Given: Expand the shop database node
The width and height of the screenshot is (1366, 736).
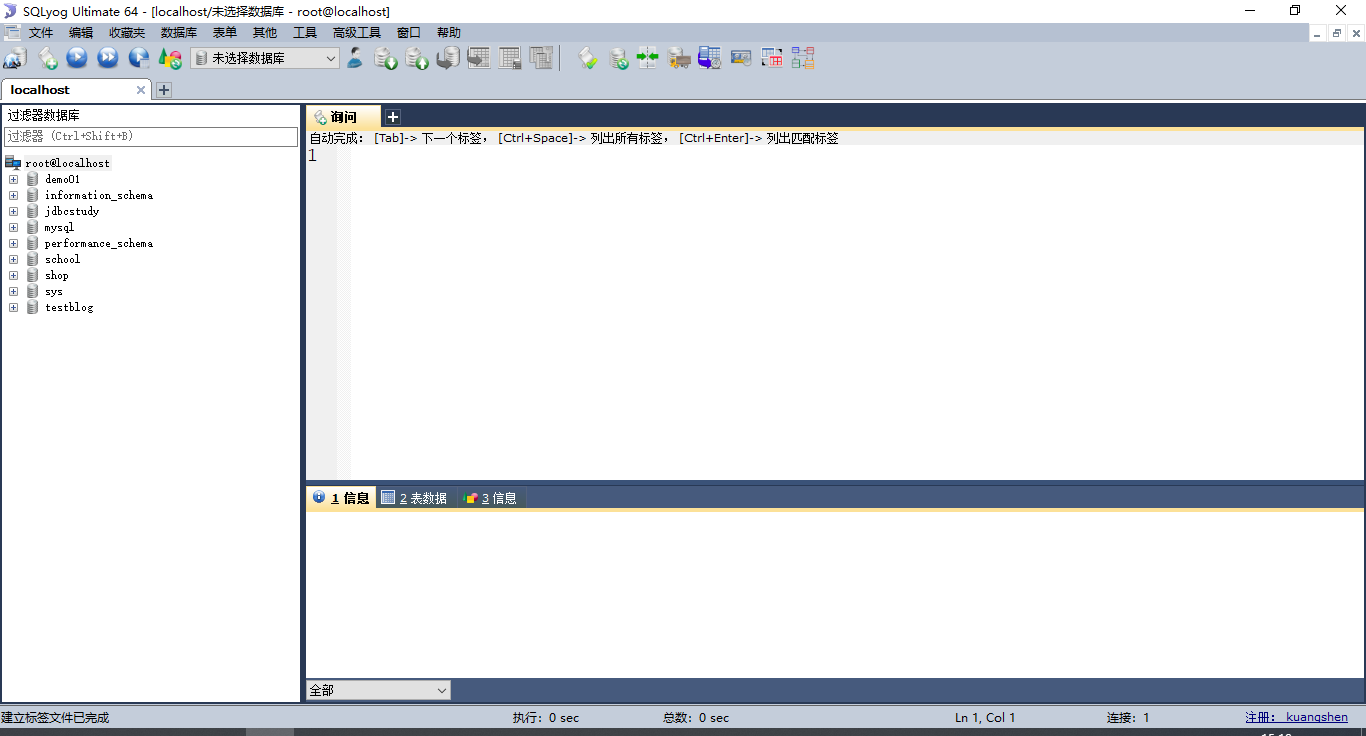Looking at the screenshot, I should (13, 275).
